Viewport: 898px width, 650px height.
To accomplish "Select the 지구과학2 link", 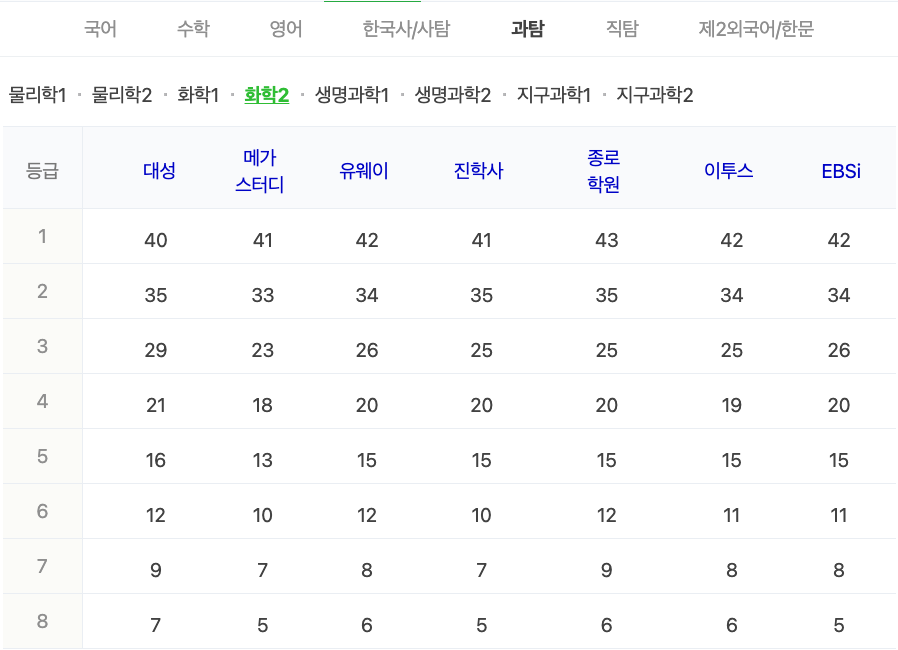I will 652,96.
